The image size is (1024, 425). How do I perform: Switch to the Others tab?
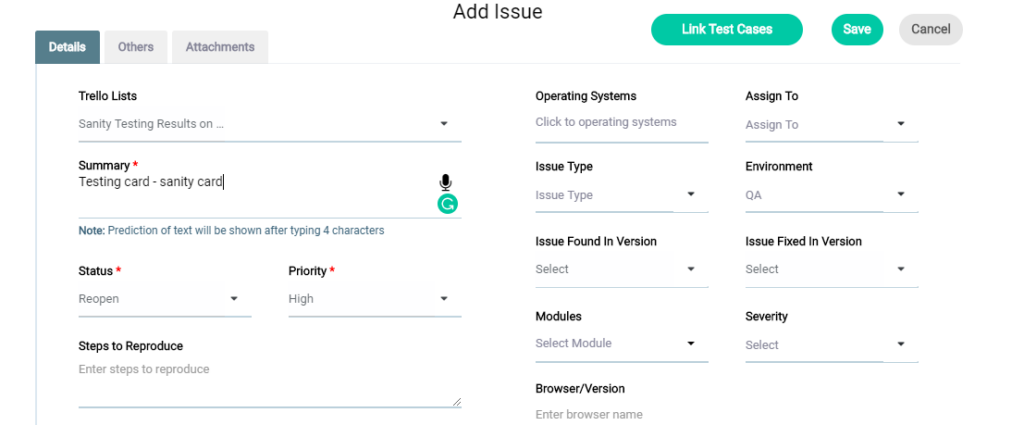pyautogui.click(x=136, y=47)
